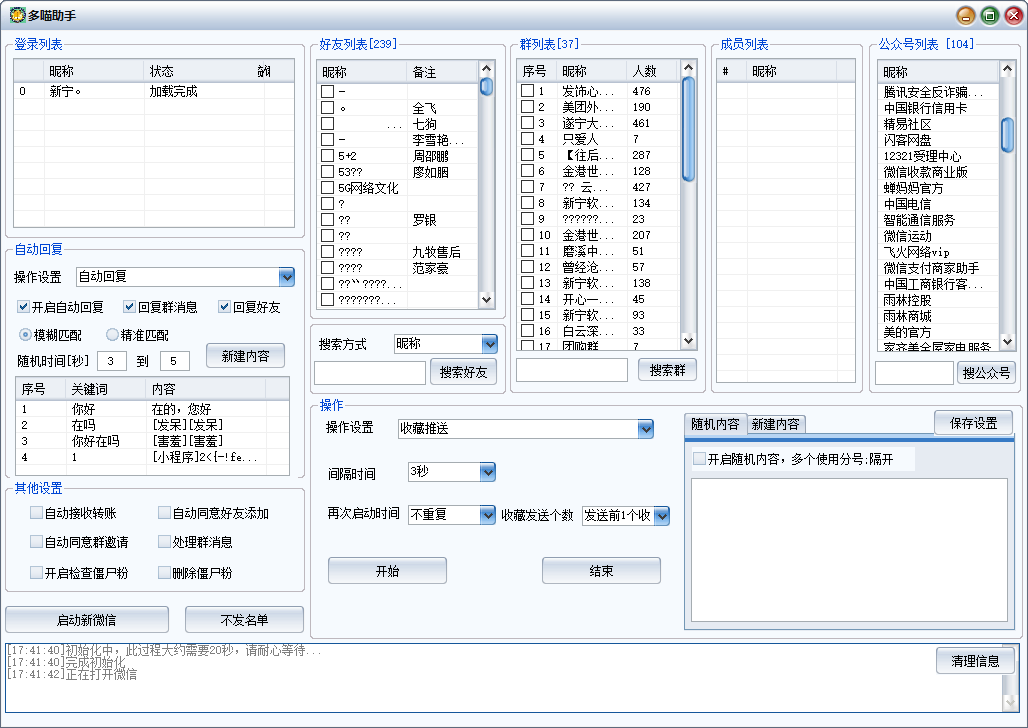The height and width of the screenshot is (728, 1028).
Task: Click the orange minimize window button
Action: pyautogui.click(x=966, y=15)
